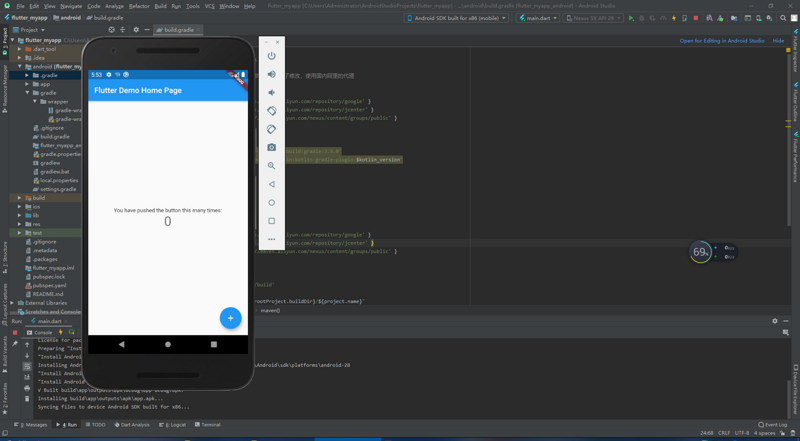
Task: Open the Refactor menu
Action: pos(139,6)
